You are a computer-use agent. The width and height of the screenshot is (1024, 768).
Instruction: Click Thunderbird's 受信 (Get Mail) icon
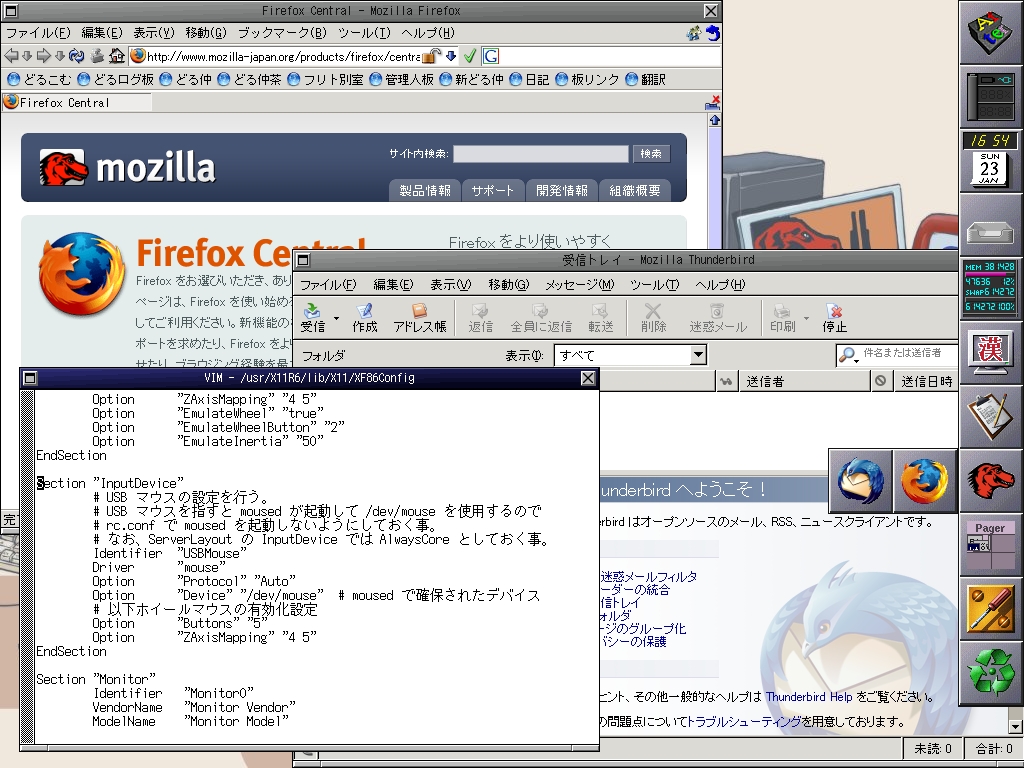click(x=313, y=318)
